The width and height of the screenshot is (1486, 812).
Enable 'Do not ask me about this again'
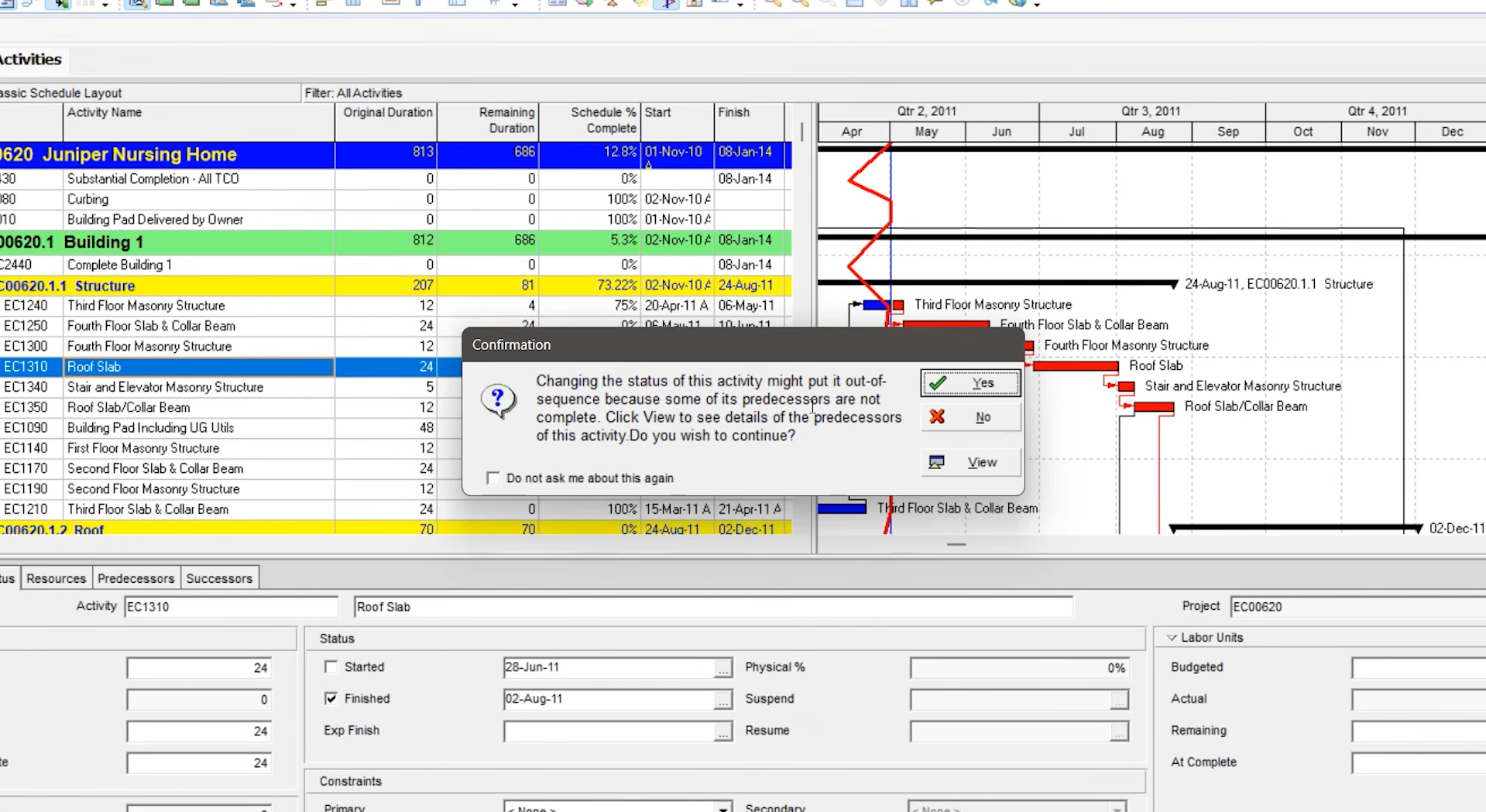point(493,478)
